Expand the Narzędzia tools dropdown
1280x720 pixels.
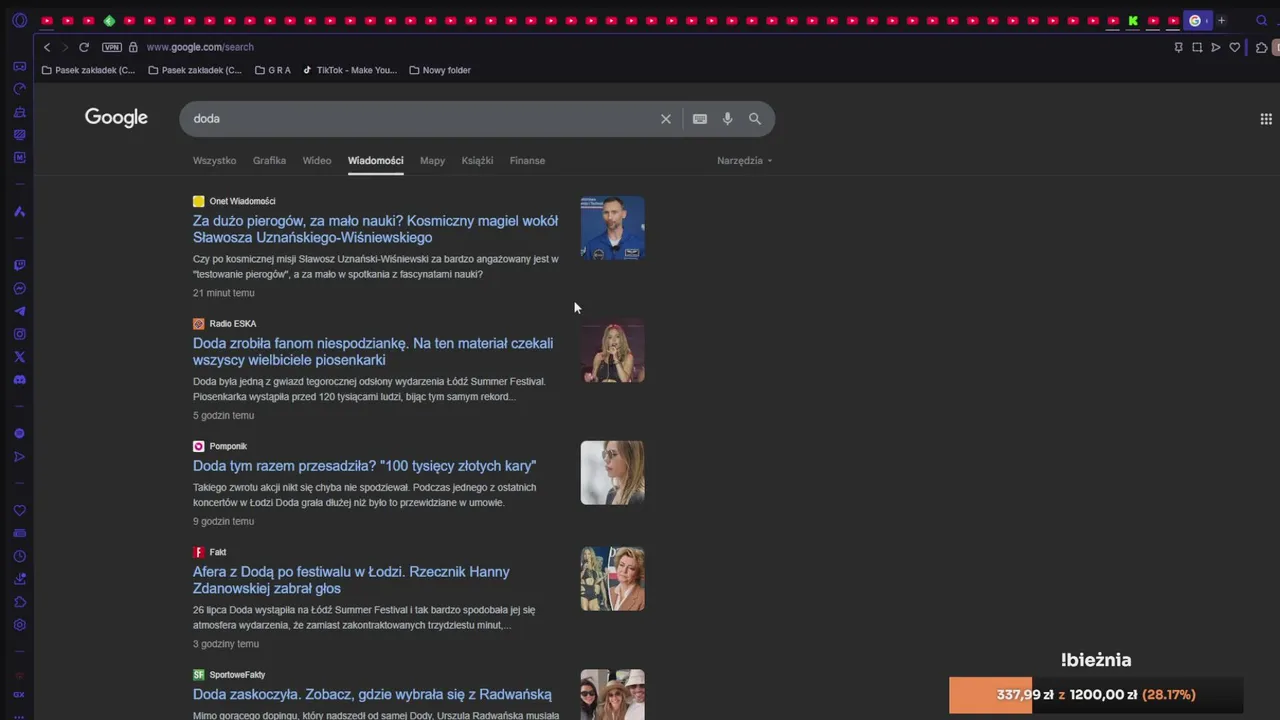tap(744, 160)
